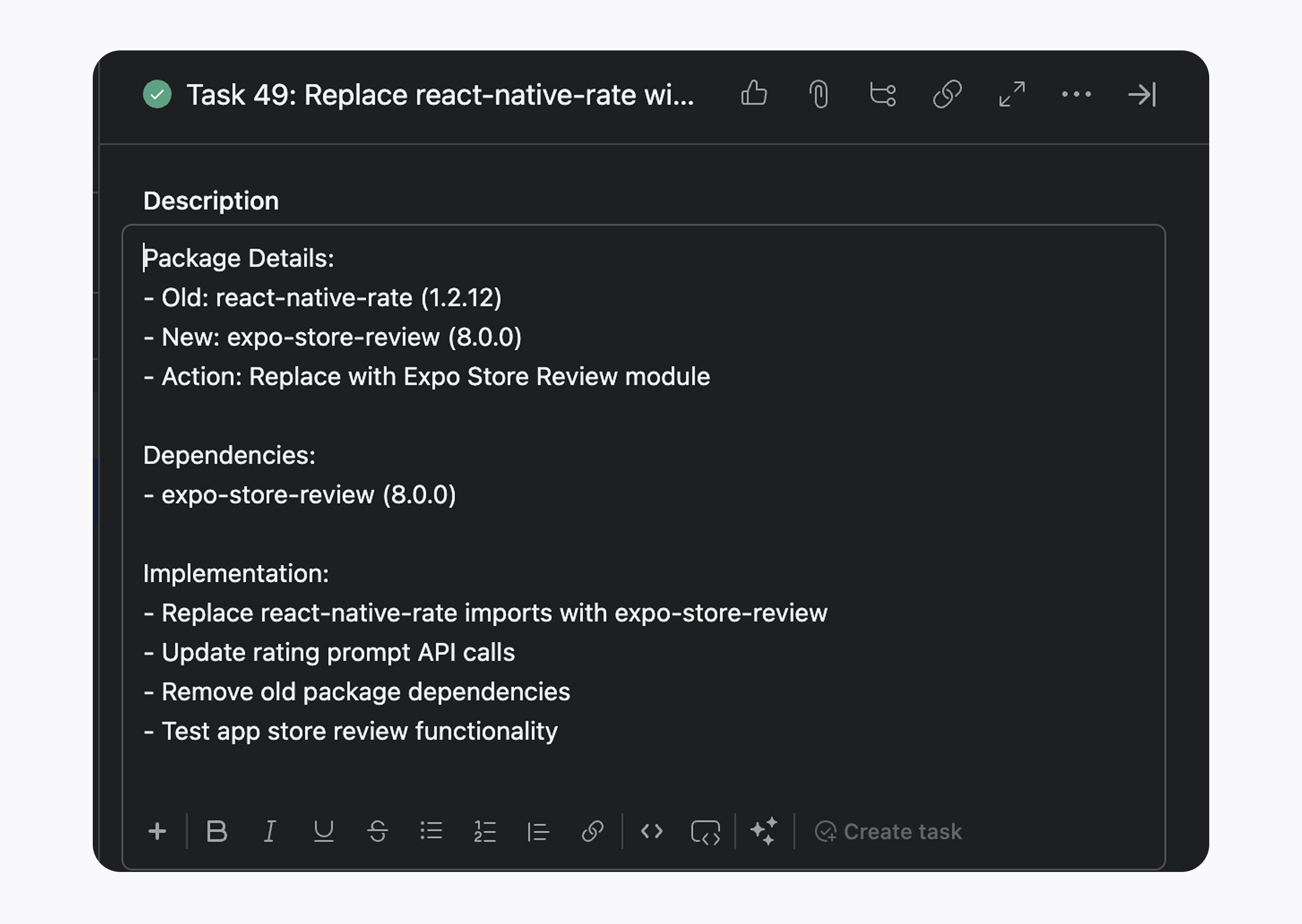Click the line 'New: expo-store-review (8.0.0)'
This screenshot has width=1302, height=924.
point(333,337)
